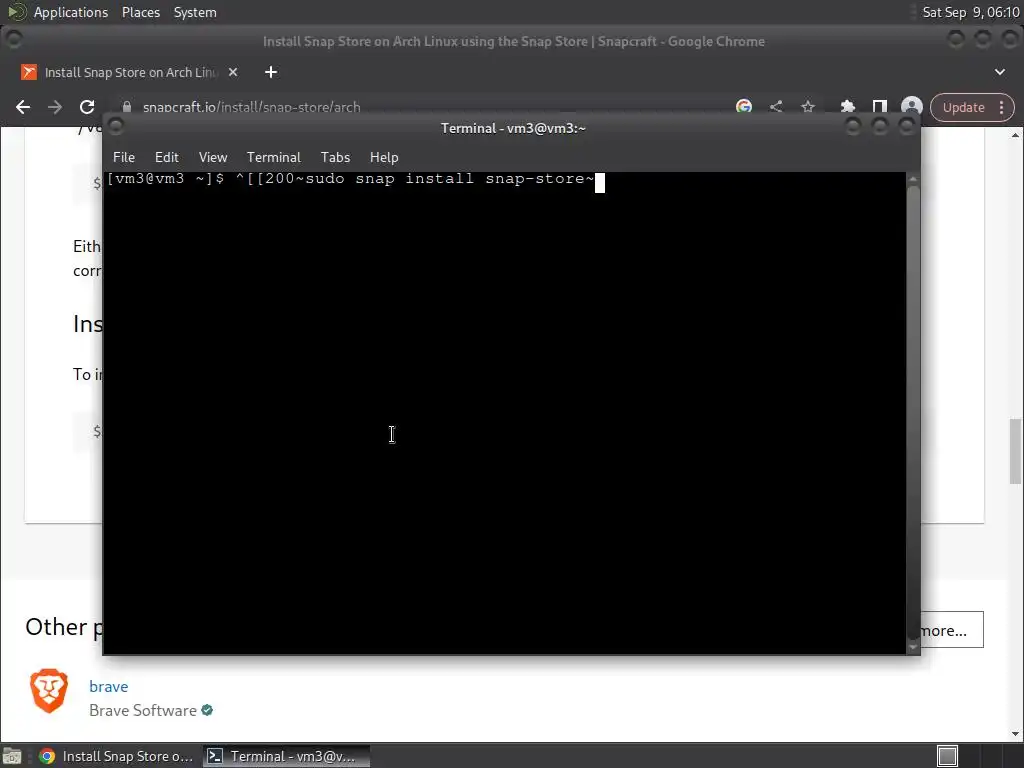Screen dimensions: 1024x768
Task: Click the Brave lion logo
Action: coord(49,690)
